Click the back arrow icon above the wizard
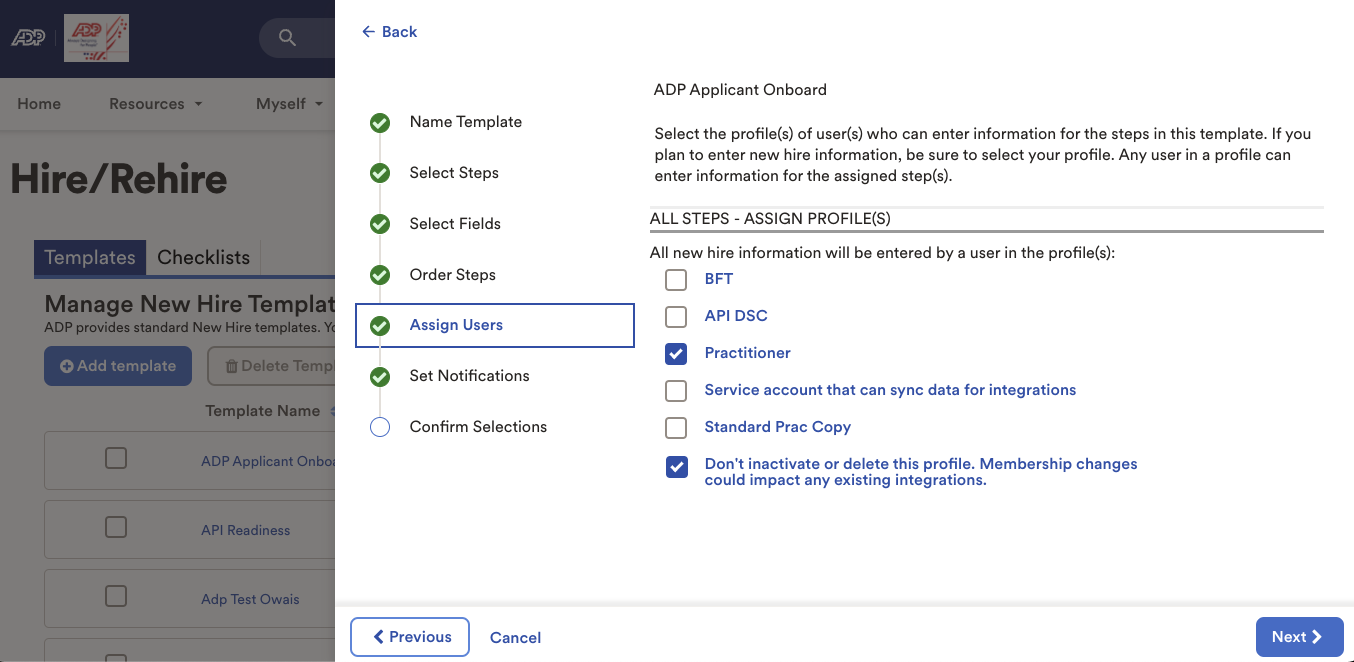The width and height of the screenshot is (1354, 662). pyautogui.click(x=369, y=31)
